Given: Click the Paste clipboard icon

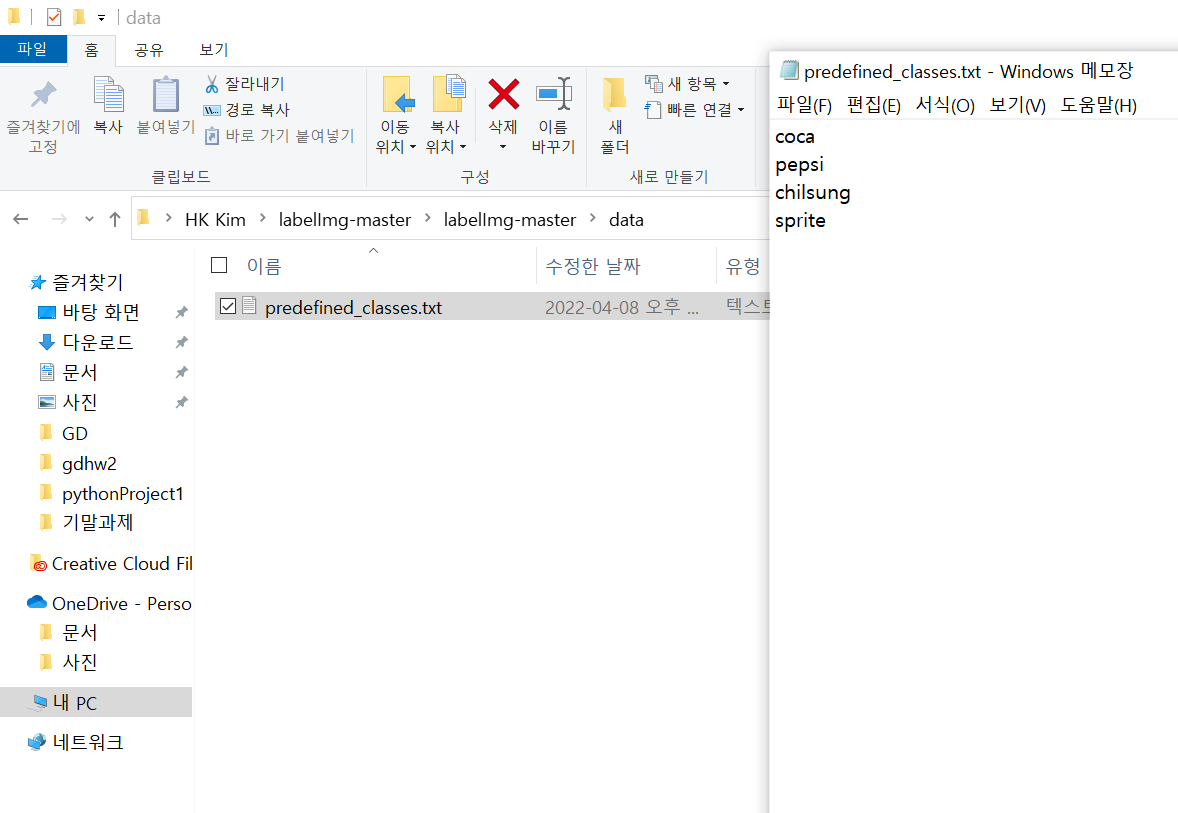Looking at the screenshot, I should tap(165, 95).
